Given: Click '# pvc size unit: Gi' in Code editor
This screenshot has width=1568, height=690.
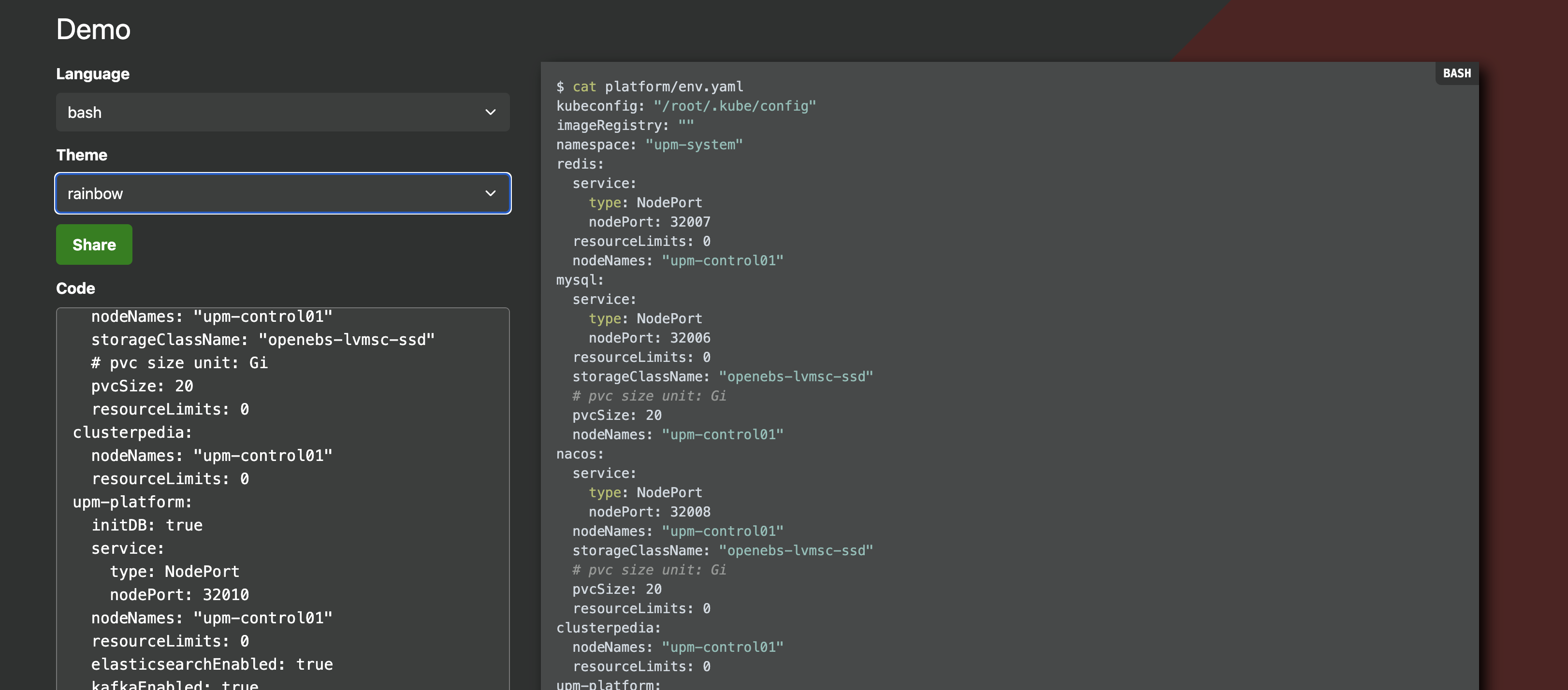Looking at the screenshot, I should pos(179,363).
